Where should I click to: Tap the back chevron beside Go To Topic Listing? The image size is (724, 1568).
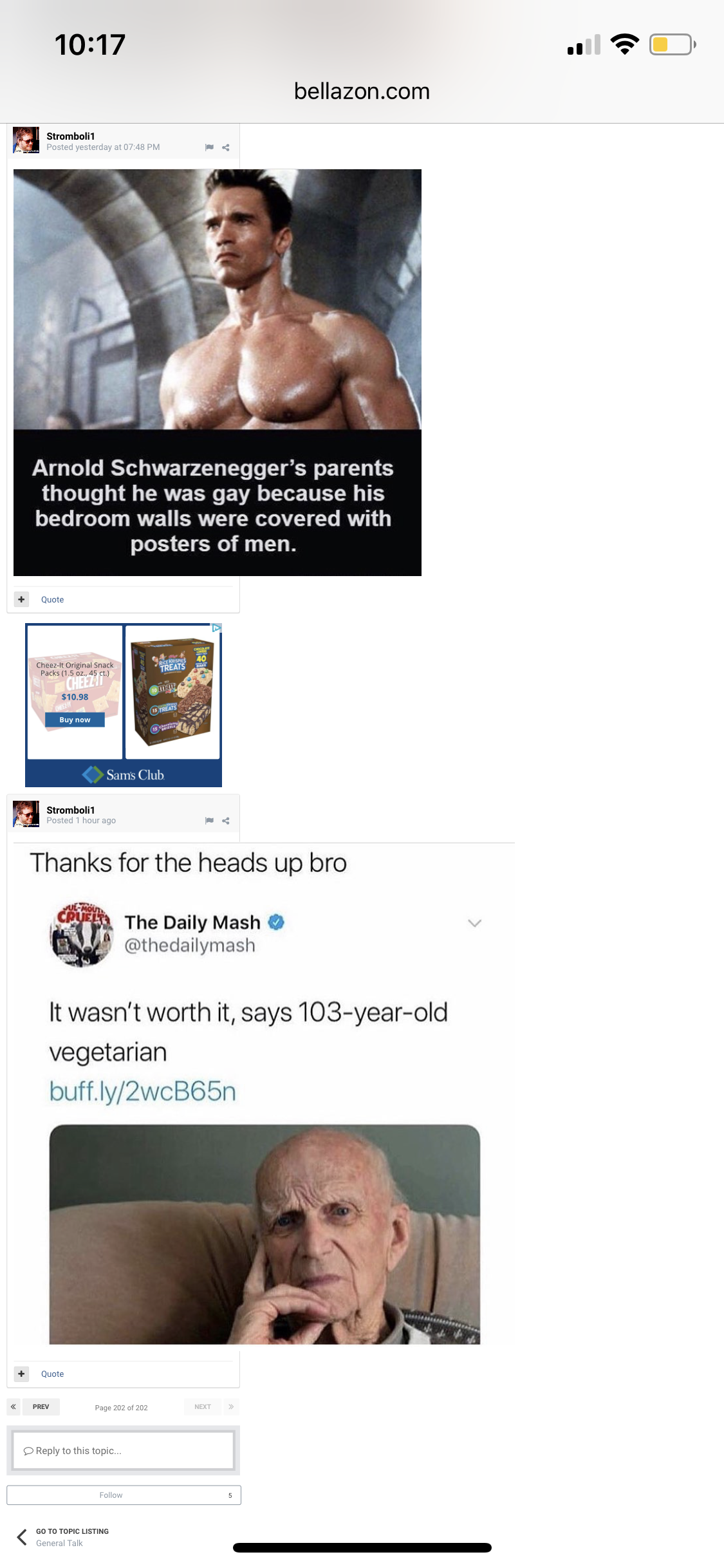[22, 1537]
